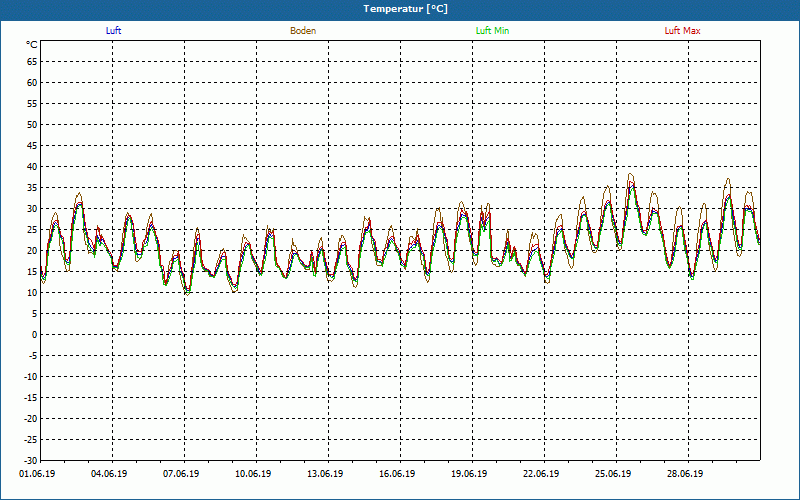Click the -5 value on the y-axis

click(x=33, y=356)
